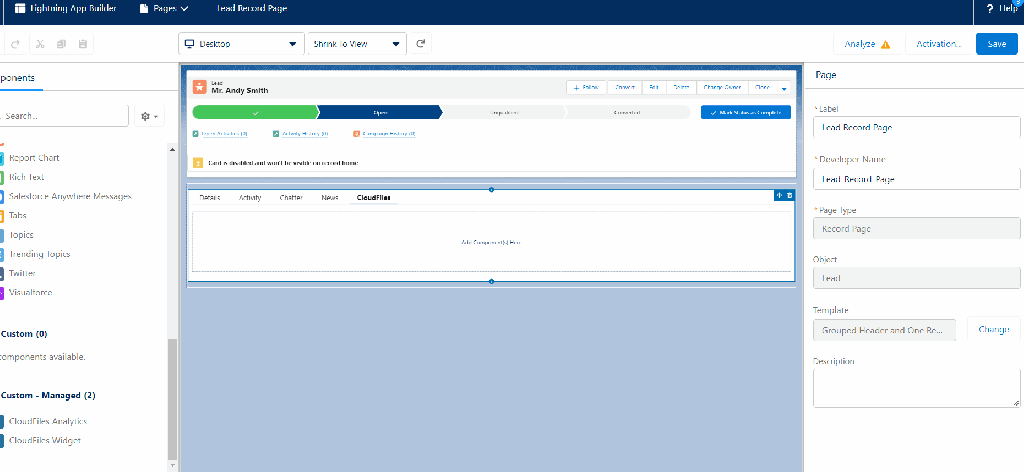This screenshot has height=472, width=1024.
Task: Click the orange Lead record icon
Action: pyautogui.click(x=200, y=87)
